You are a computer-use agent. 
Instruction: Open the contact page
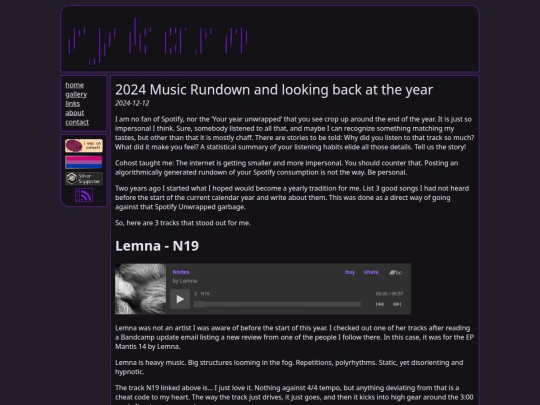coord(77,122)
